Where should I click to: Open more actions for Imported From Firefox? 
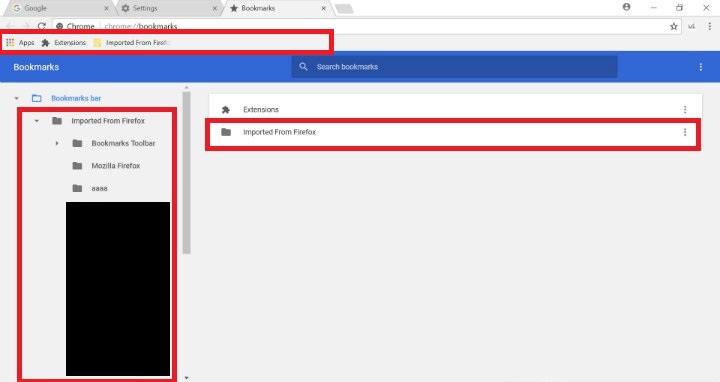click(685, 132)
